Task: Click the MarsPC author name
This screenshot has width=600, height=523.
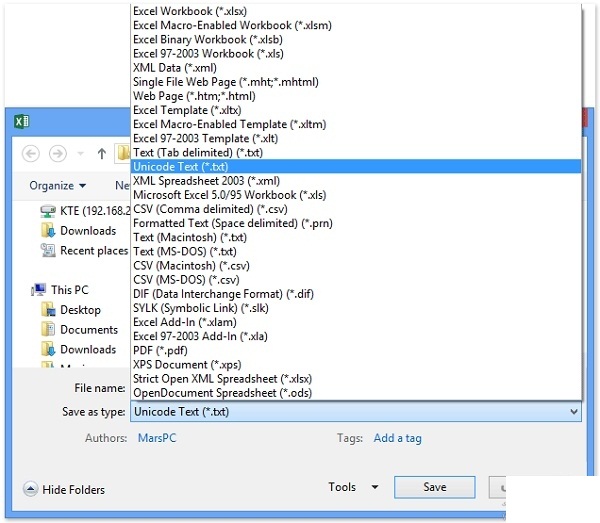Action: (x=159, y=438)
